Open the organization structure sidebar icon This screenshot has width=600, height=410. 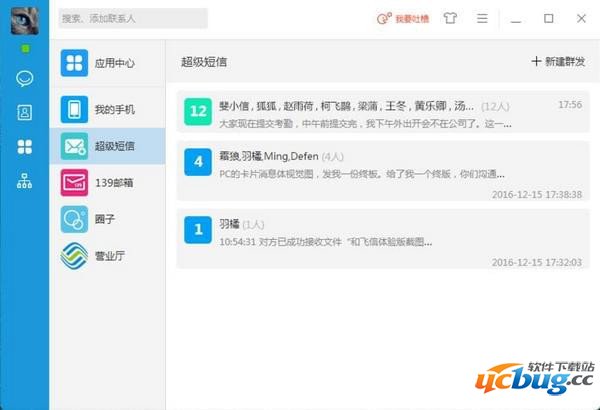[x=24, y=181]
